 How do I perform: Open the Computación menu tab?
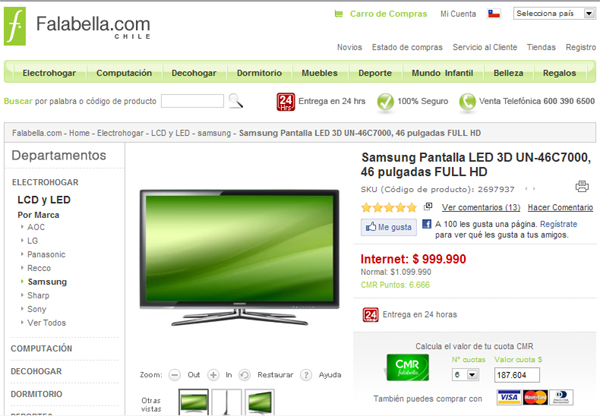pos(124,73)
